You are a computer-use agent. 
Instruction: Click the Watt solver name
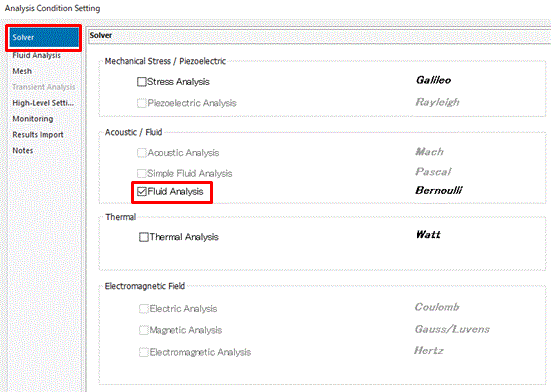tap(428, 234)
